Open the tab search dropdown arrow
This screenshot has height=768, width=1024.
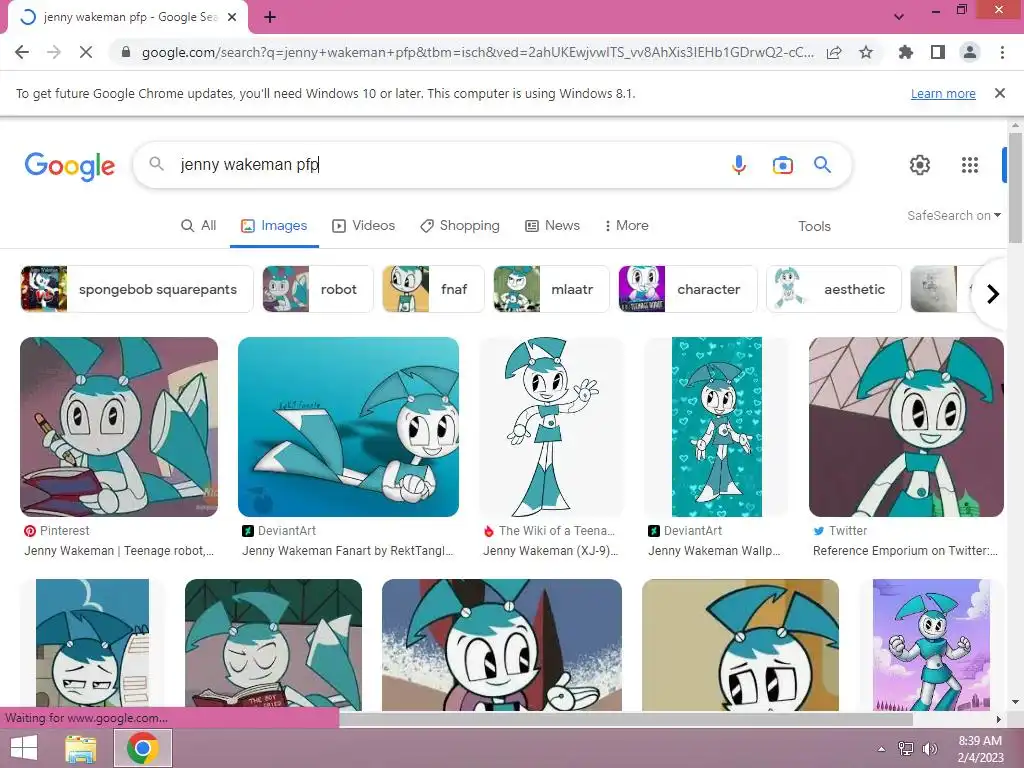click(899, 17)
